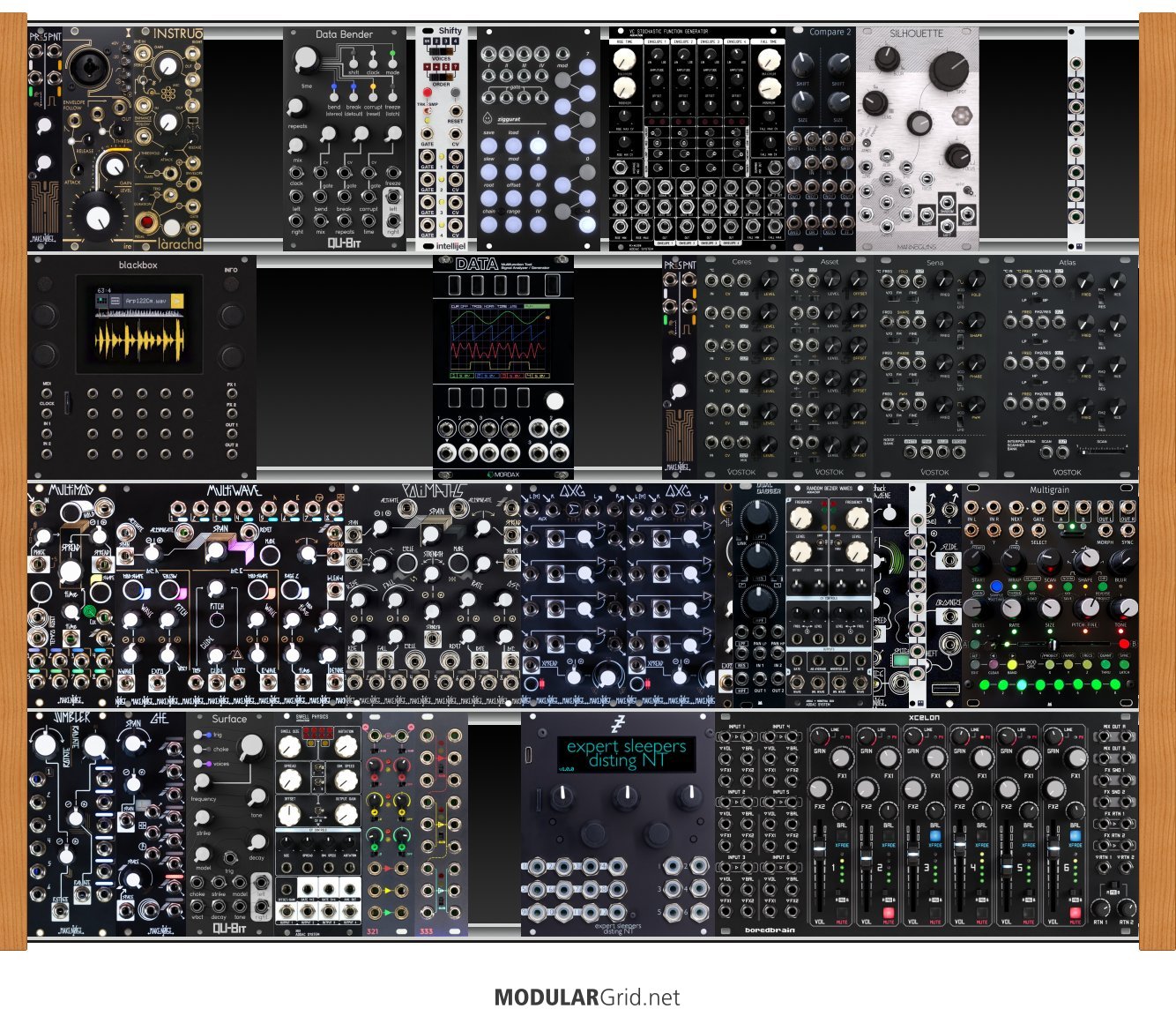Click the "SILHOUETTE" module title
The width and height of the screenshot is (1176, 1016).
[916, 34]
